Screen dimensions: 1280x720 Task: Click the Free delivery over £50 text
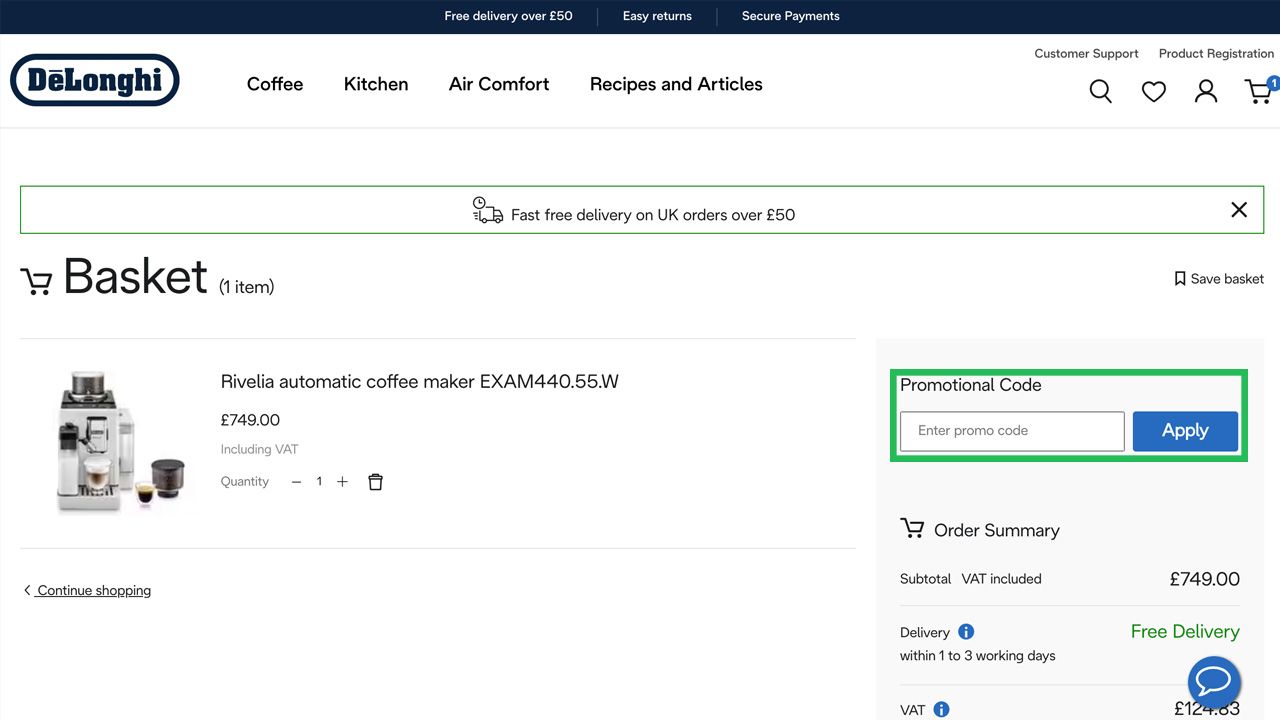coord(509,16)
